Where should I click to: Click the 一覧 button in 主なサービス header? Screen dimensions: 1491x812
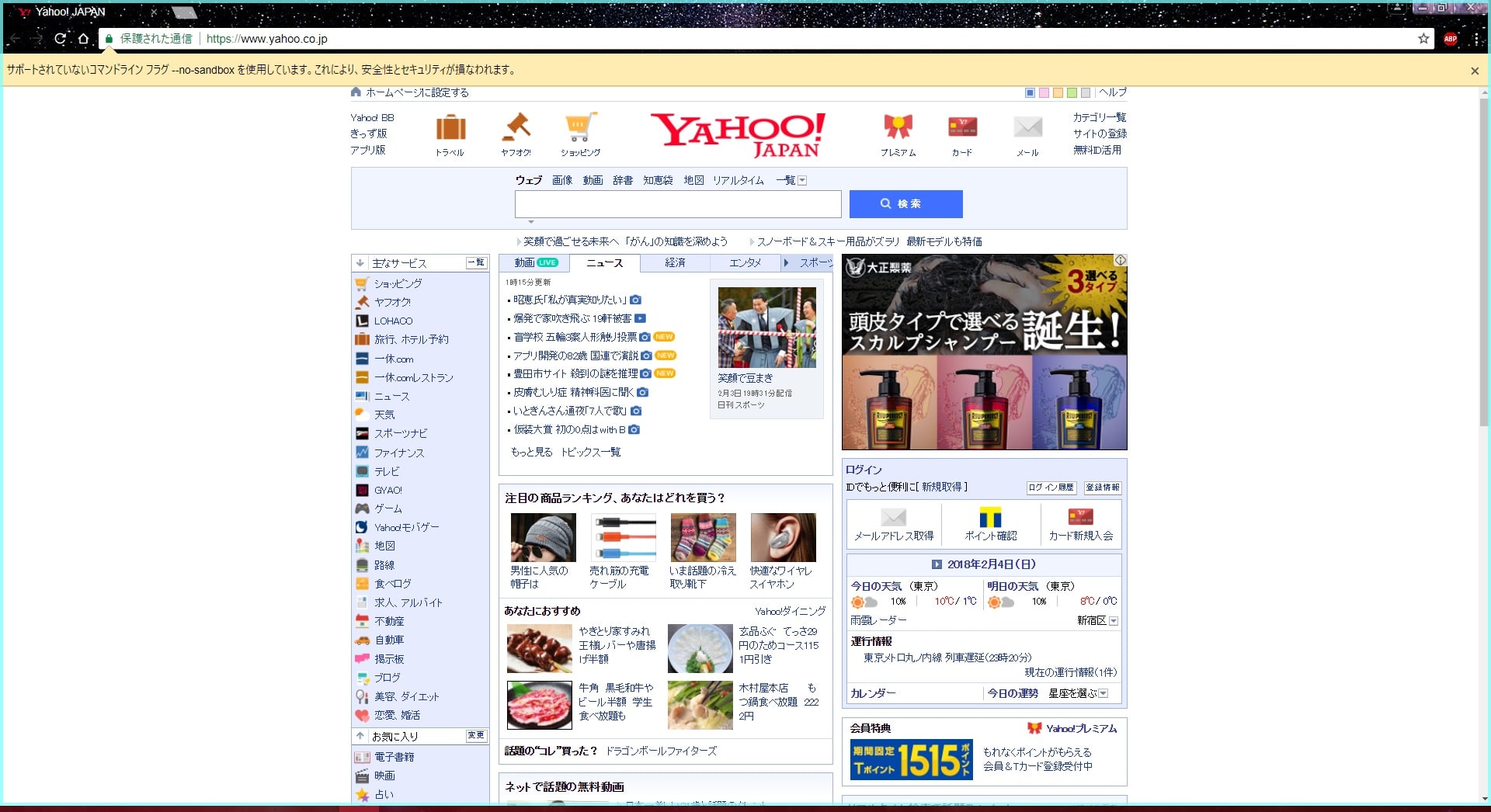click(476, 263)
